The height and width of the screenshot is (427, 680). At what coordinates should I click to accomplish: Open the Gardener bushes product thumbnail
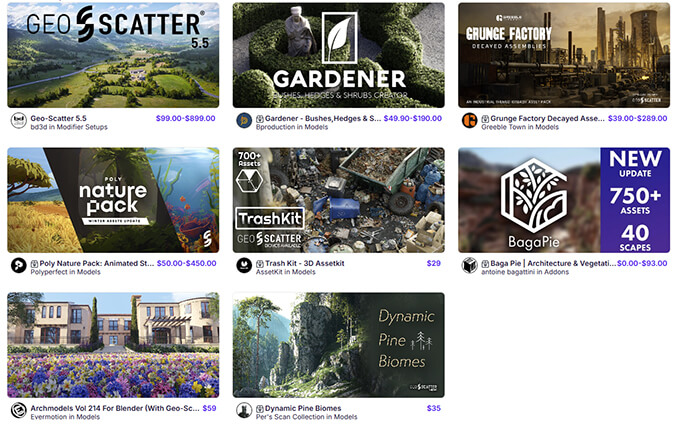[x=339, y=55]
